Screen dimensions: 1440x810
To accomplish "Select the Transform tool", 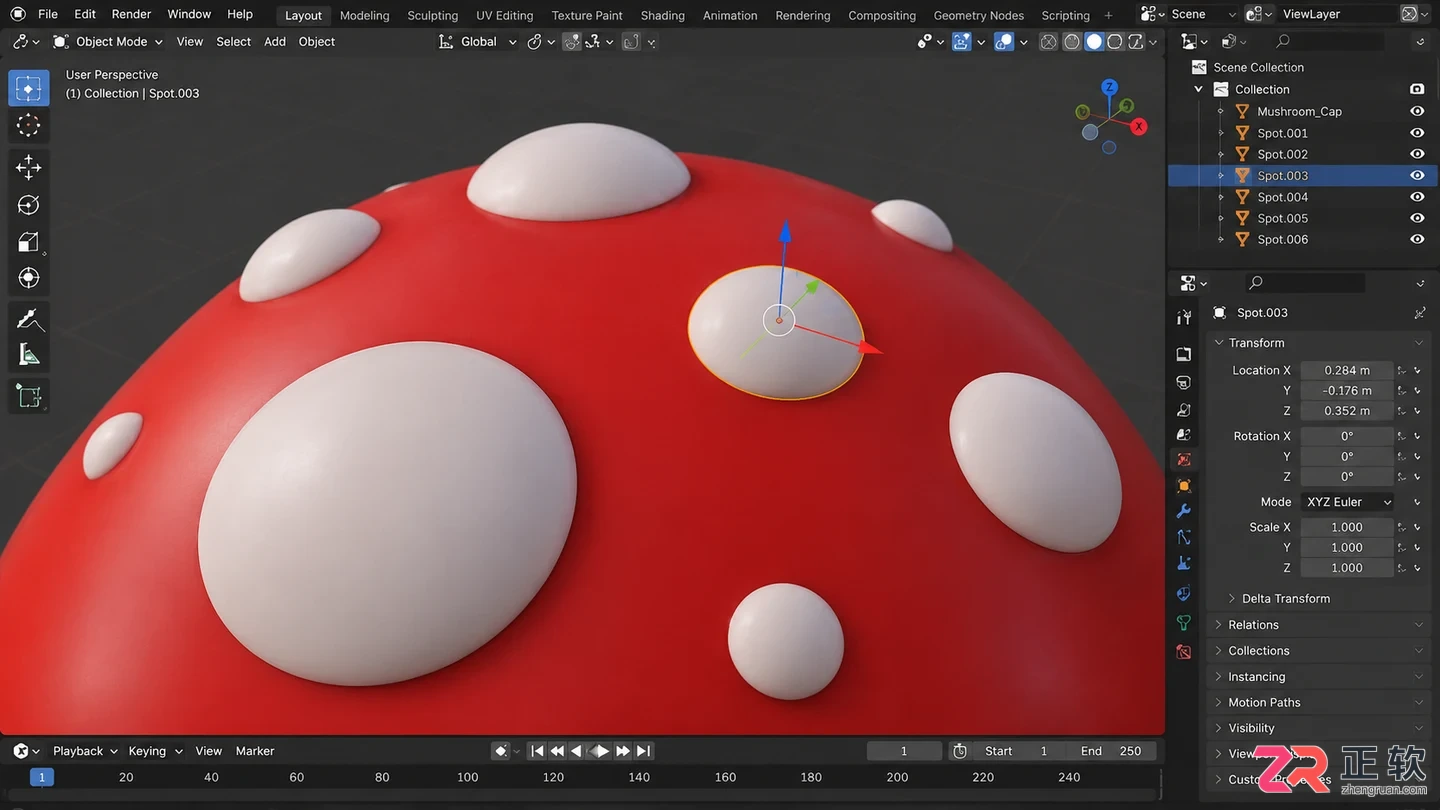I will click(x=29, y=278).
